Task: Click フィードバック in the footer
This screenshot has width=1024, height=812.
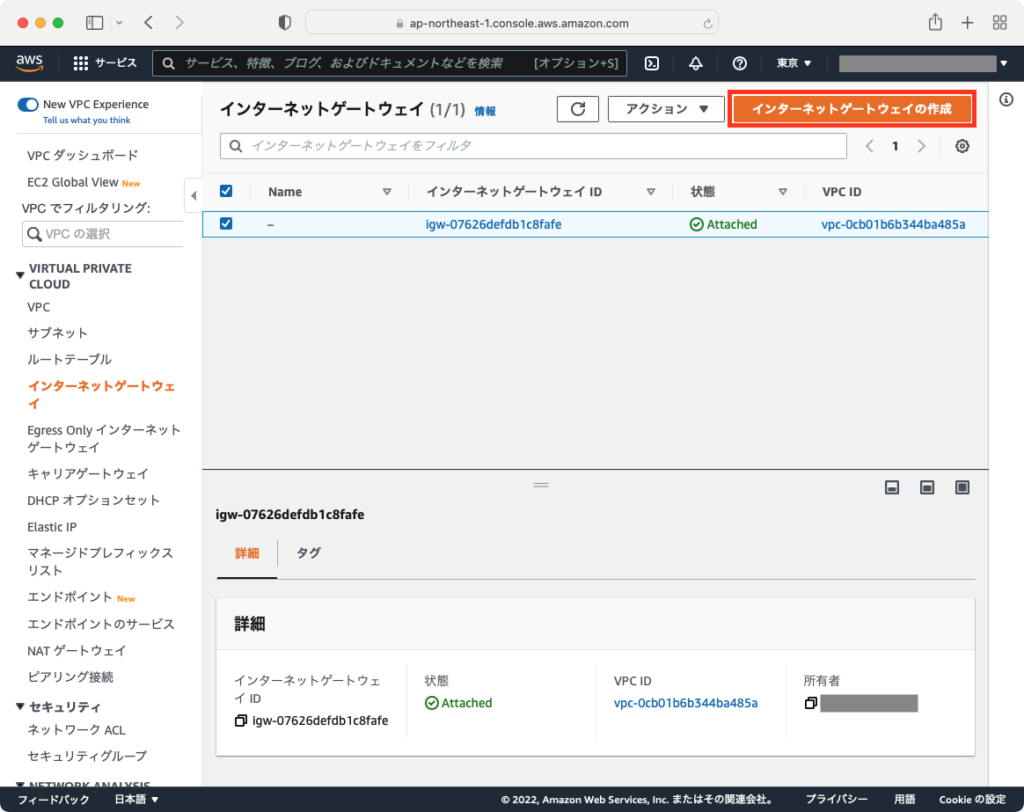Action: [x=54, y=799]
